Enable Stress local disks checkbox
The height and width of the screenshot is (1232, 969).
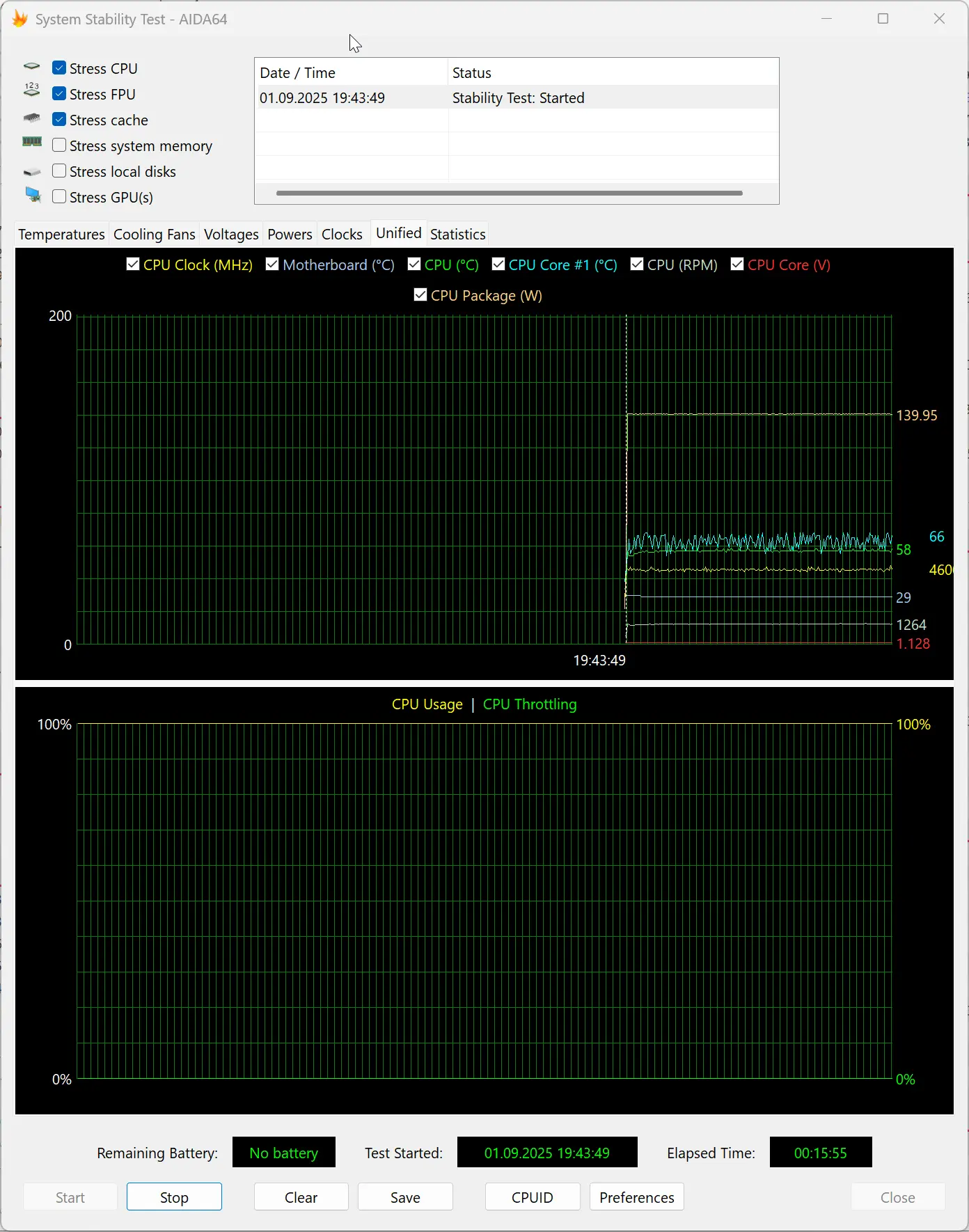(59, 171)
